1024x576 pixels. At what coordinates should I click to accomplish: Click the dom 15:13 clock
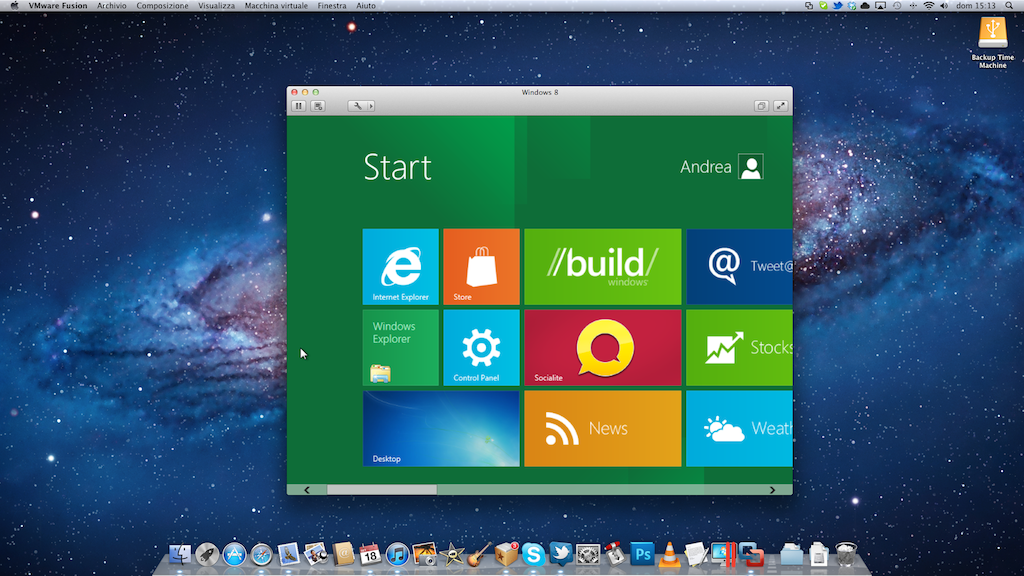coord(976,6)
